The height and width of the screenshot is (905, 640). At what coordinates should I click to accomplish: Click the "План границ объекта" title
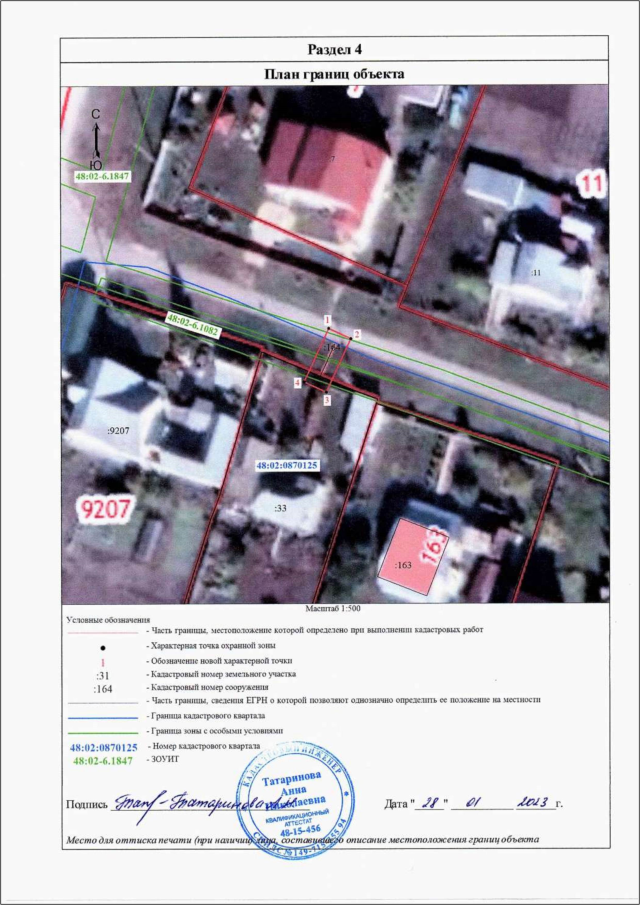pos(333,74)
